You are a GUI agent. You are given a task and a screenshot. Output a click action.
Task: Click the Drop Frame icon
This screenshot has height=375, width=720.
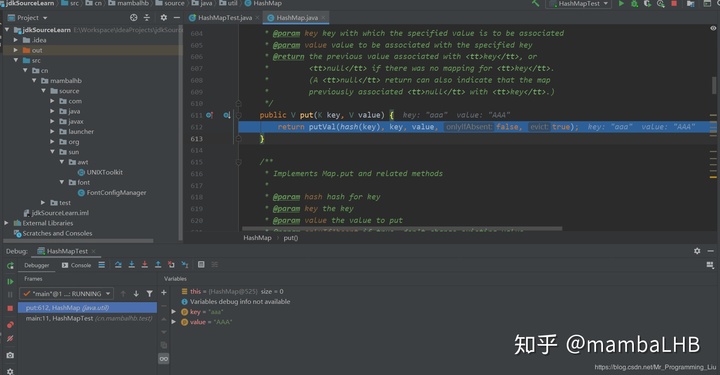[x=171, y=265]
